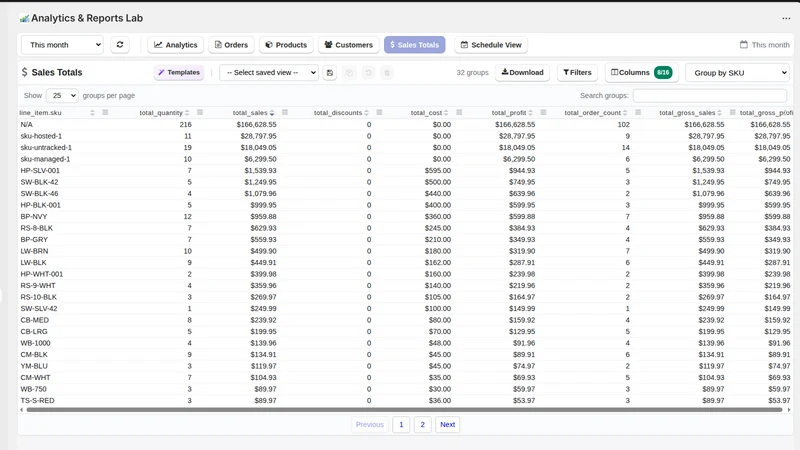Screen dimensions: 800x450
Task: Click the TS-S-RED SKU cell
Action: 37,401
